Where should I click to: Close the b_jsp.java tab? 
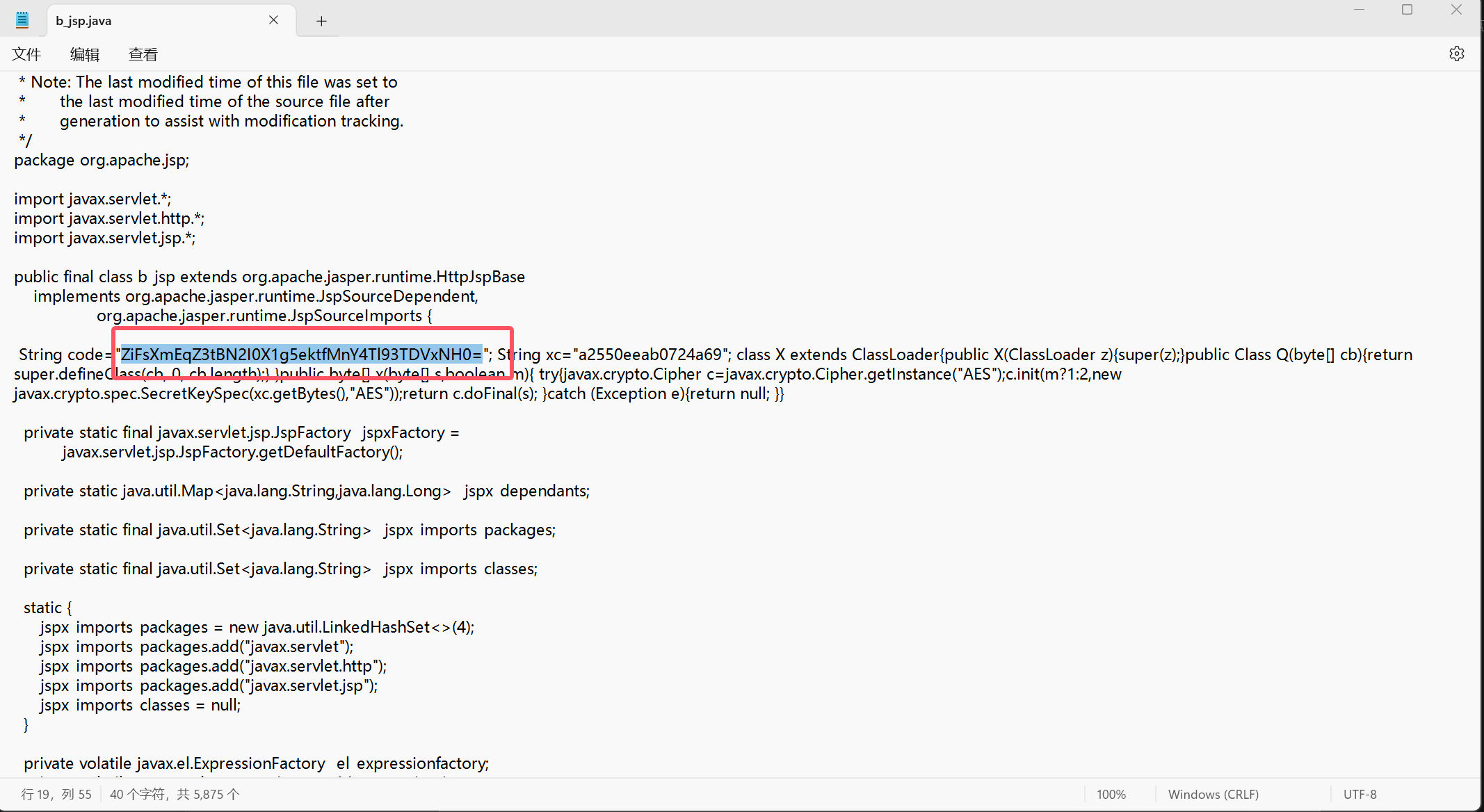point(273,20)
